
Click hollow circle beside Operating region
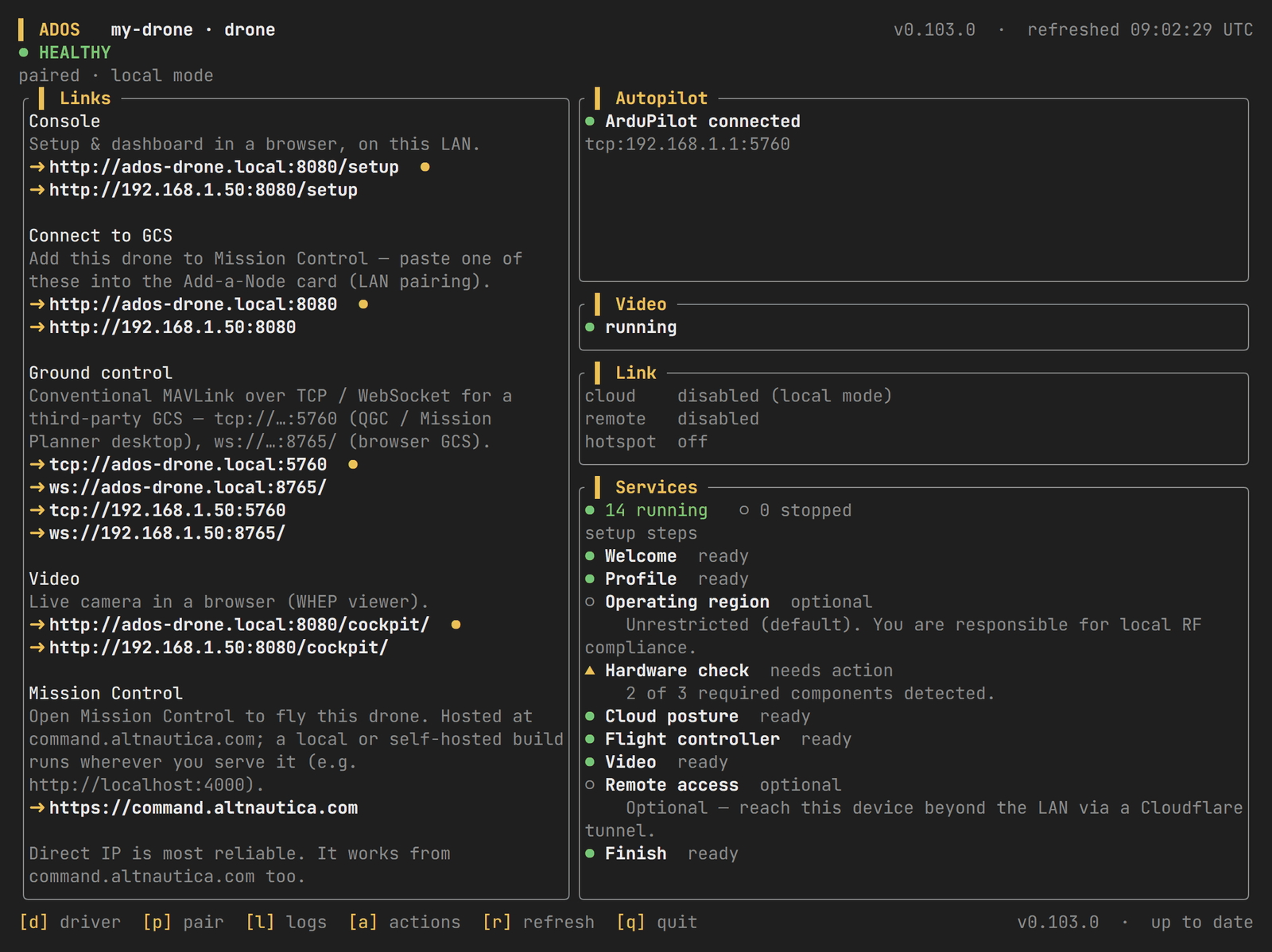(x=590, y=602)
